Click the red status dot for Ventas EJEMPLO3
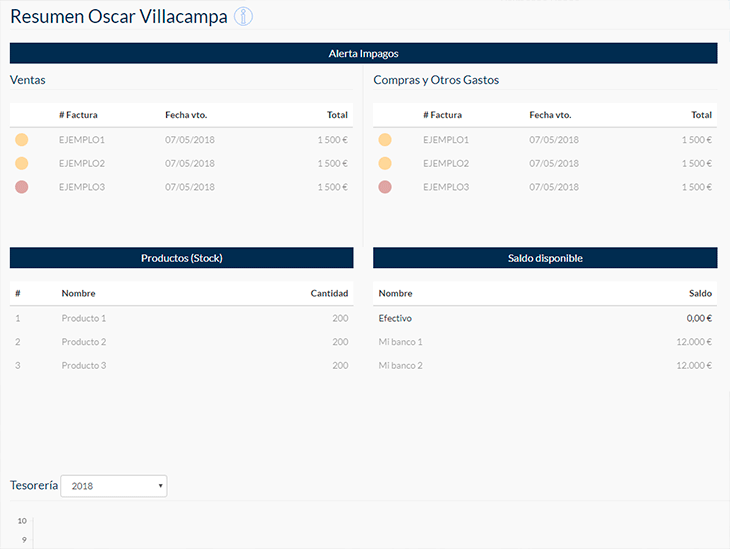Image resolution: width=730 pixels, height=549 pixels. [21, 187]
